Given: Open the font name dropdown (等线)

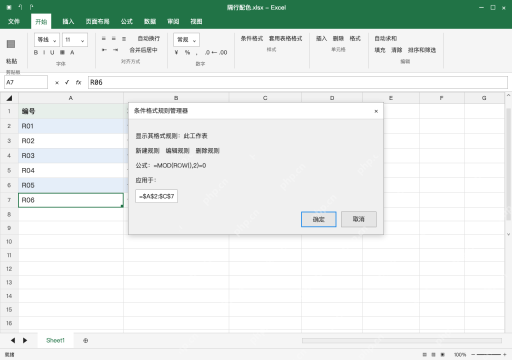Looking at the screenshot, I should pos(47,40).
